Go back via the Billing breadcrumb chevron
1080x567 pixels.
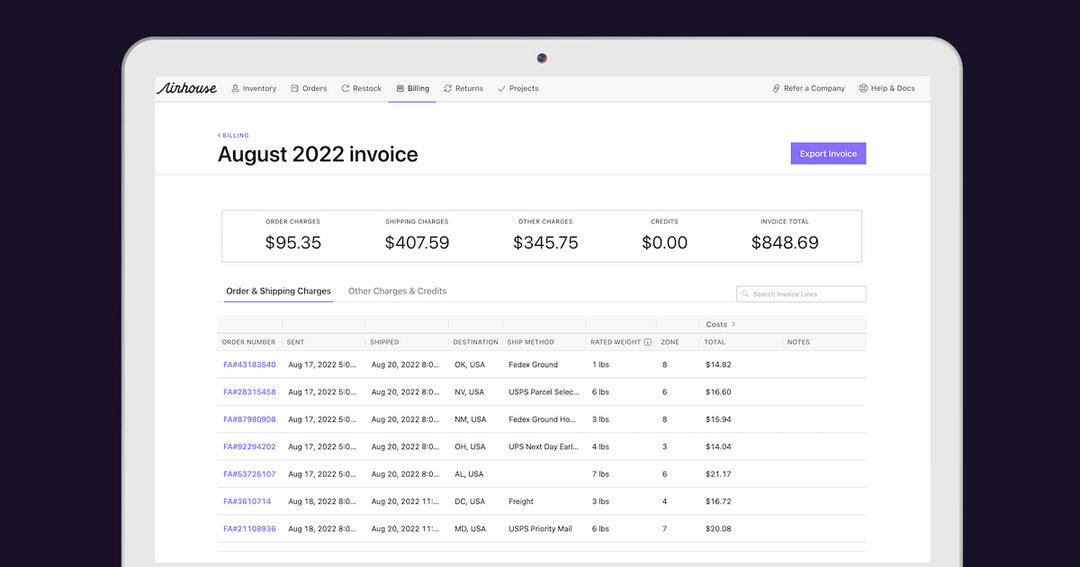219,136
